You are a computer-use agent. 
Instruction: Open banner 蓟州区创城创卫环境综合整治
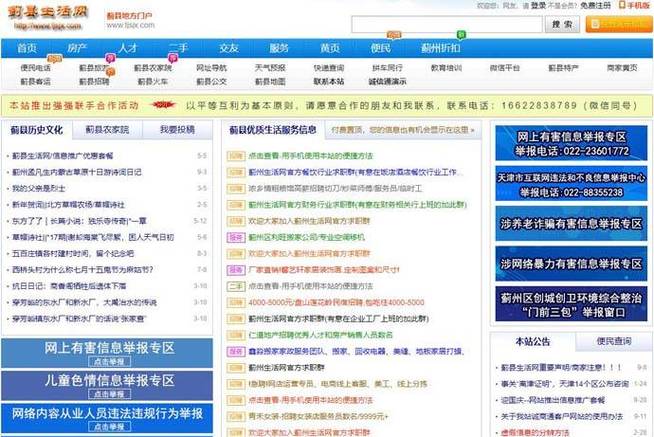click(571, 304)
